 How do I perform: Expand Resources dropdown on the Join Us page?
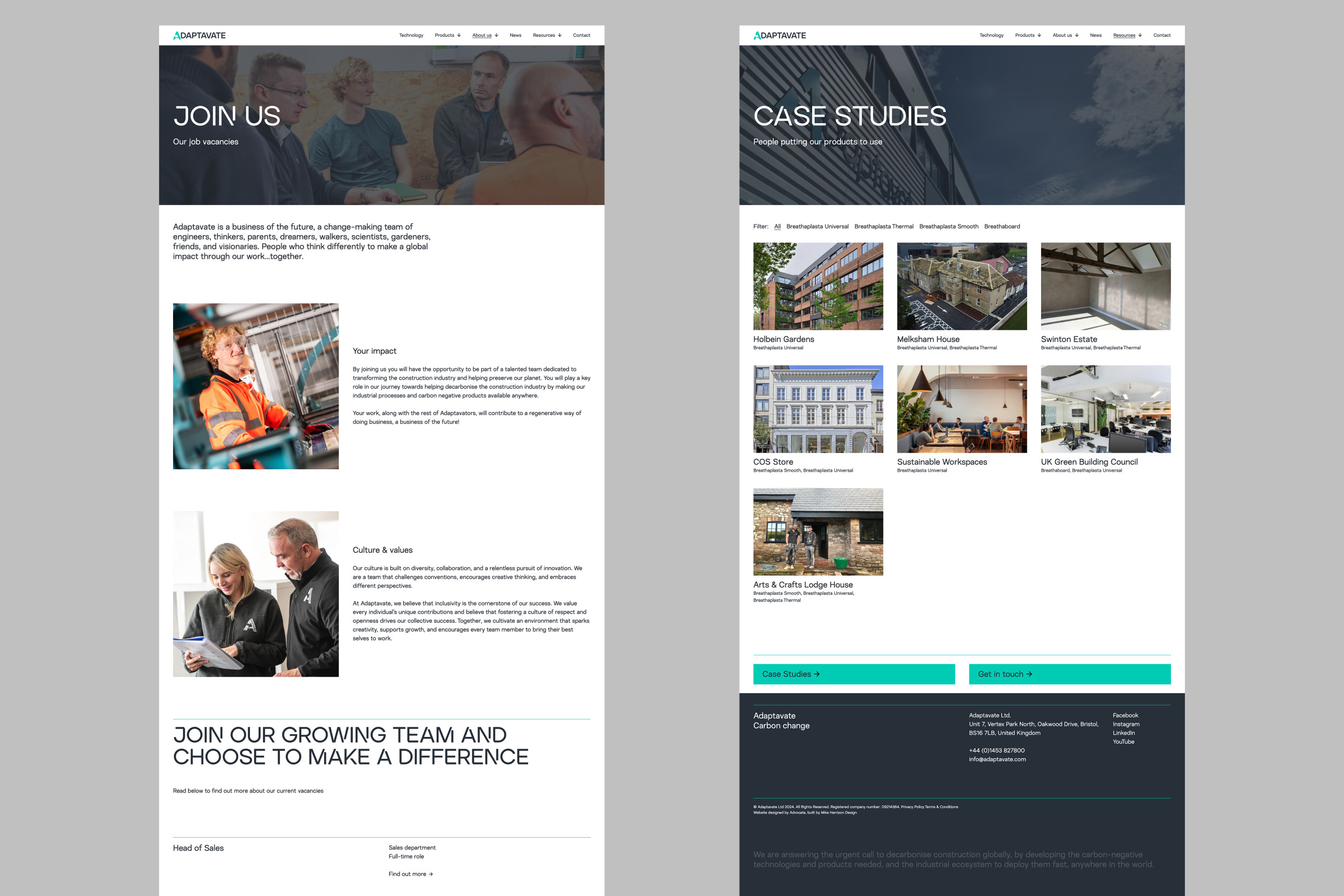[x=547, y=35]
